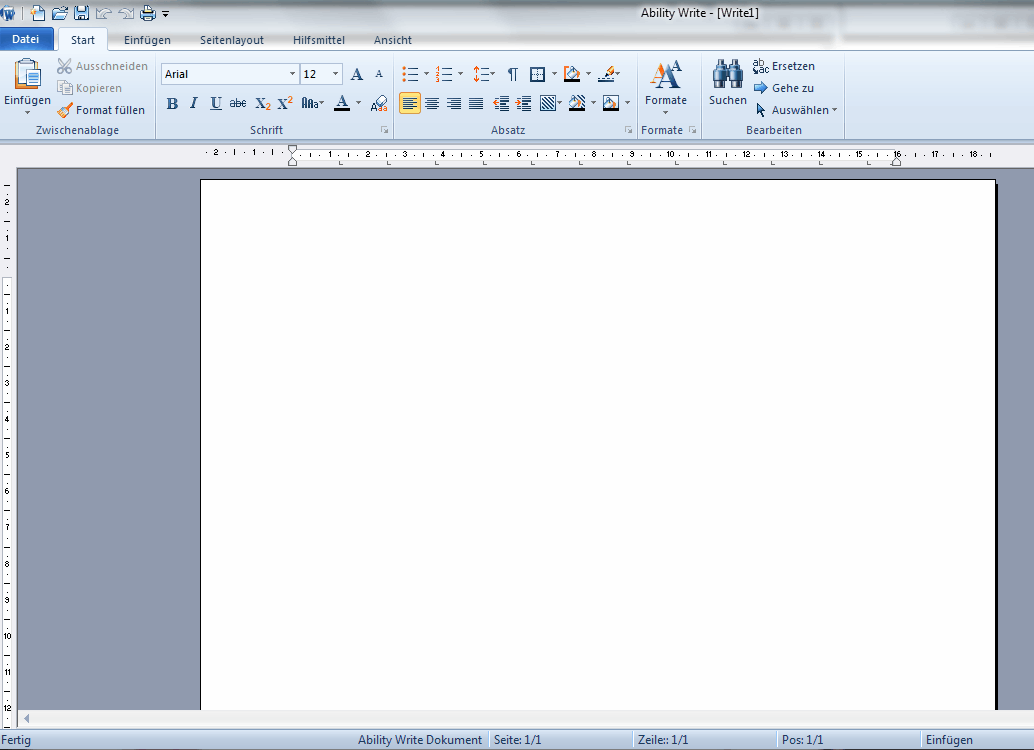Open the Schrift dialog launcher
1034x750 pixels.
(384, 130)
